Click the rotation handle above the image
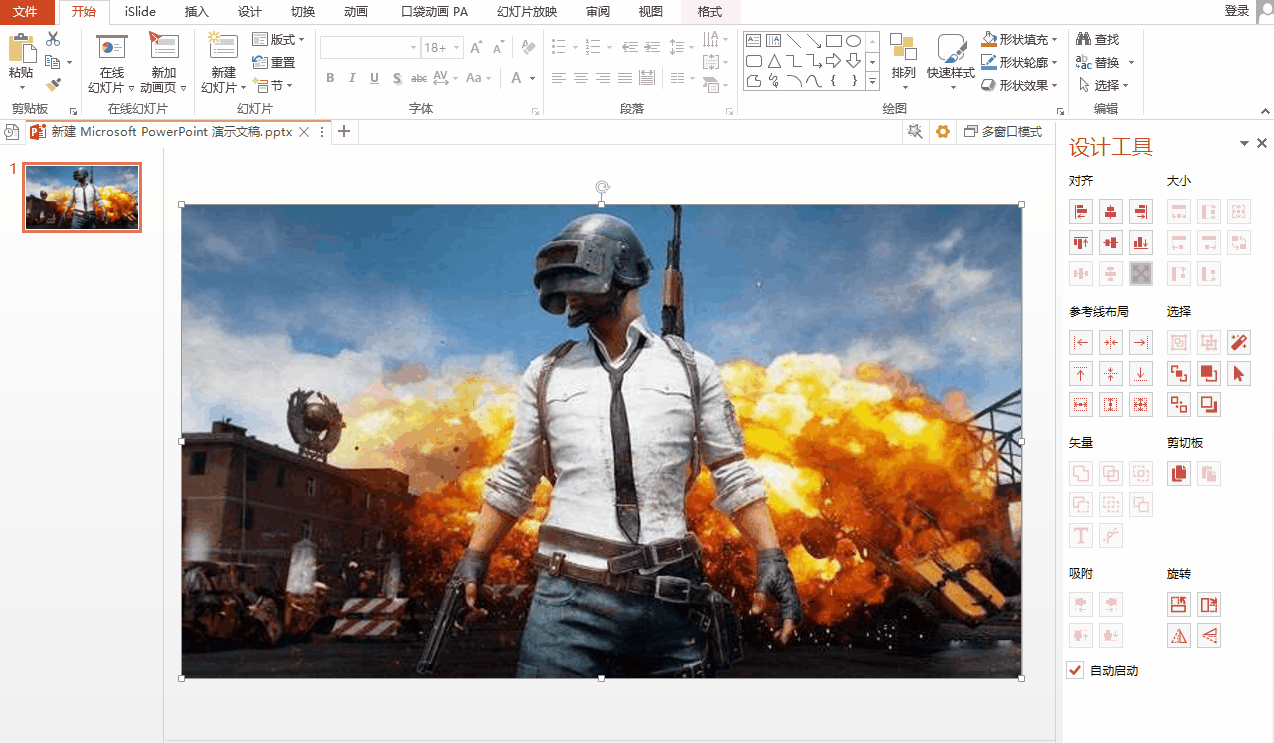Screen dimensions: 1274x743 [602, 187]
